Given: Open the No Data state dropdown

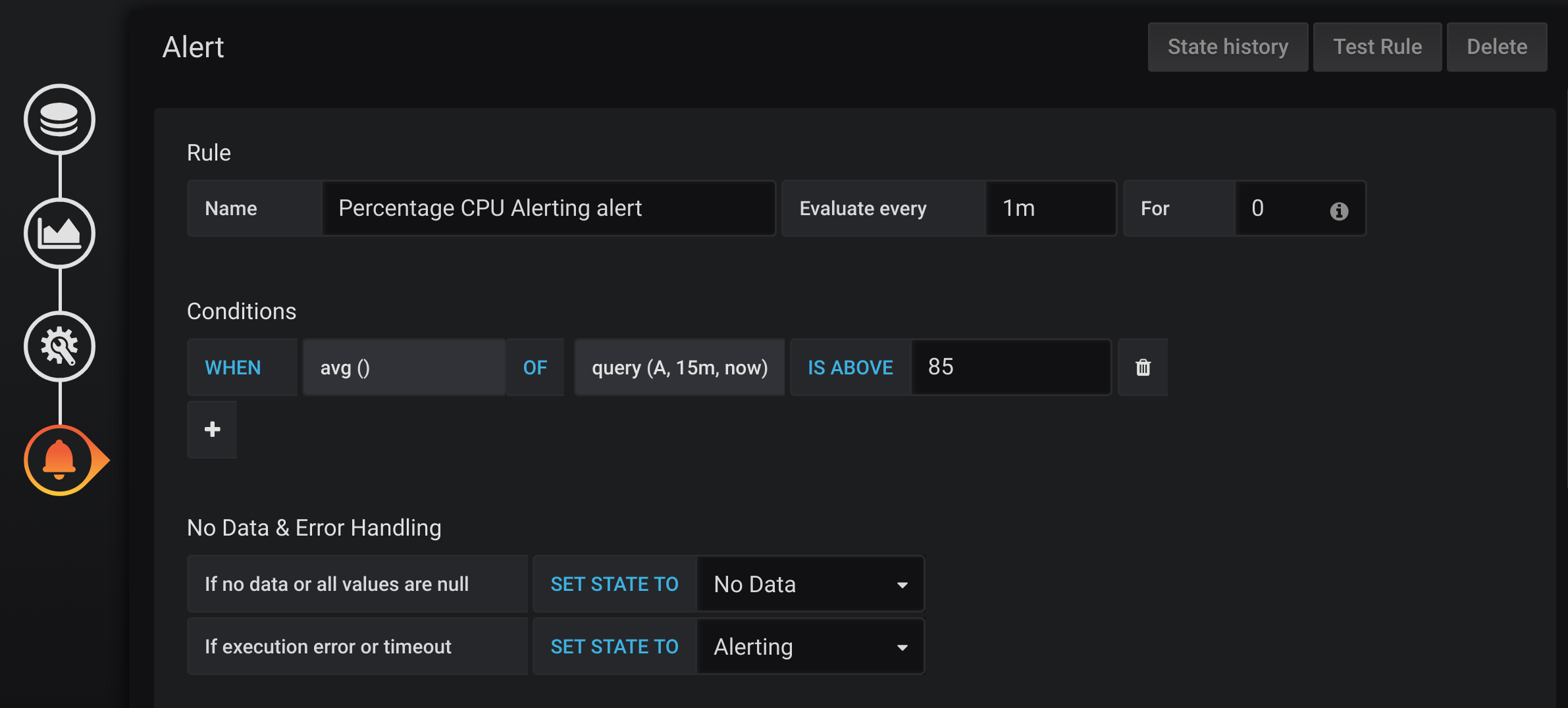Looking at the screenshot, I should coord(810,584).
